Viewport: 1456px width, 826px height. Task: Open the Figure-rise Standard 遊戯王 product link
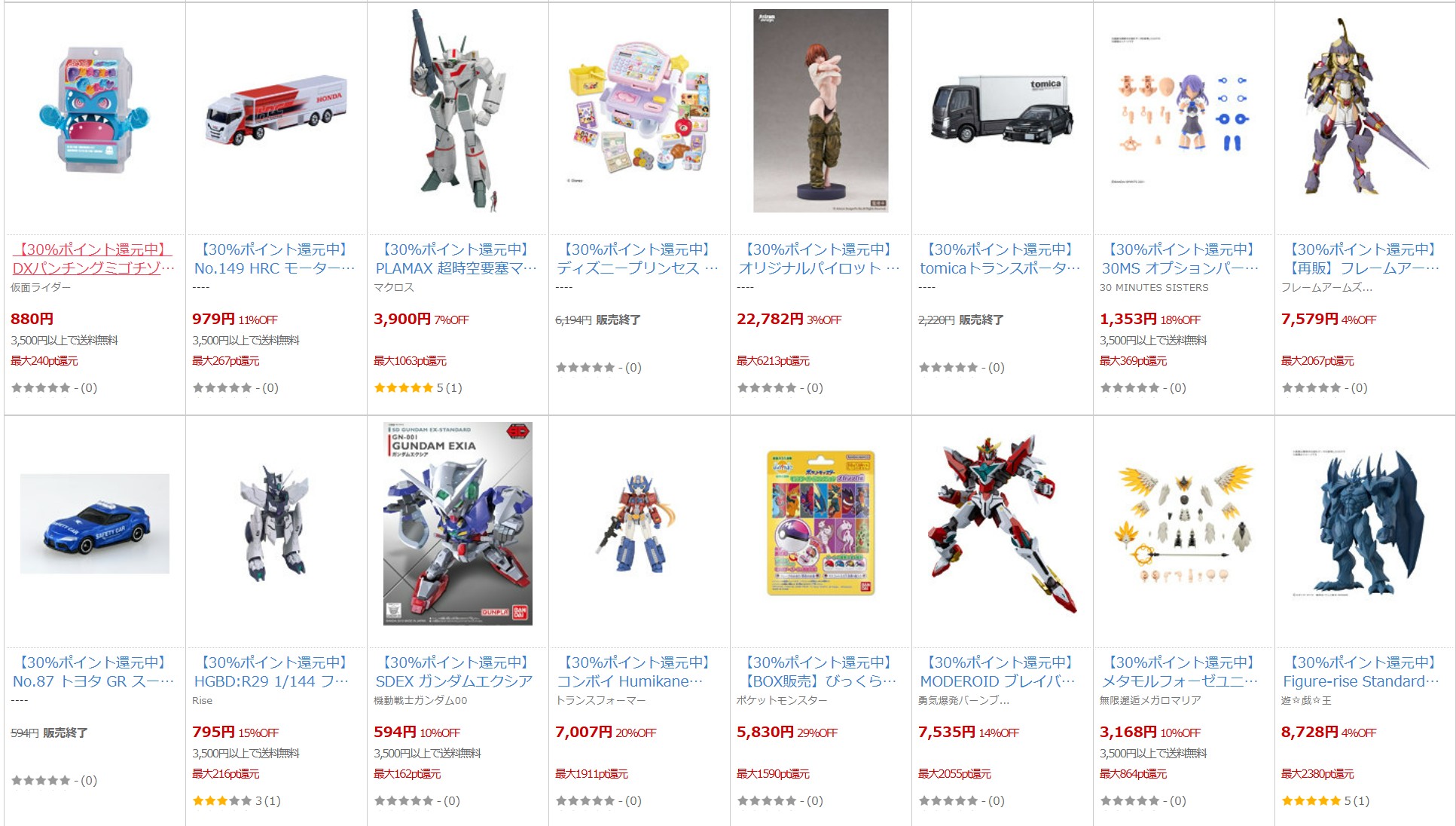pos(1364,672)
